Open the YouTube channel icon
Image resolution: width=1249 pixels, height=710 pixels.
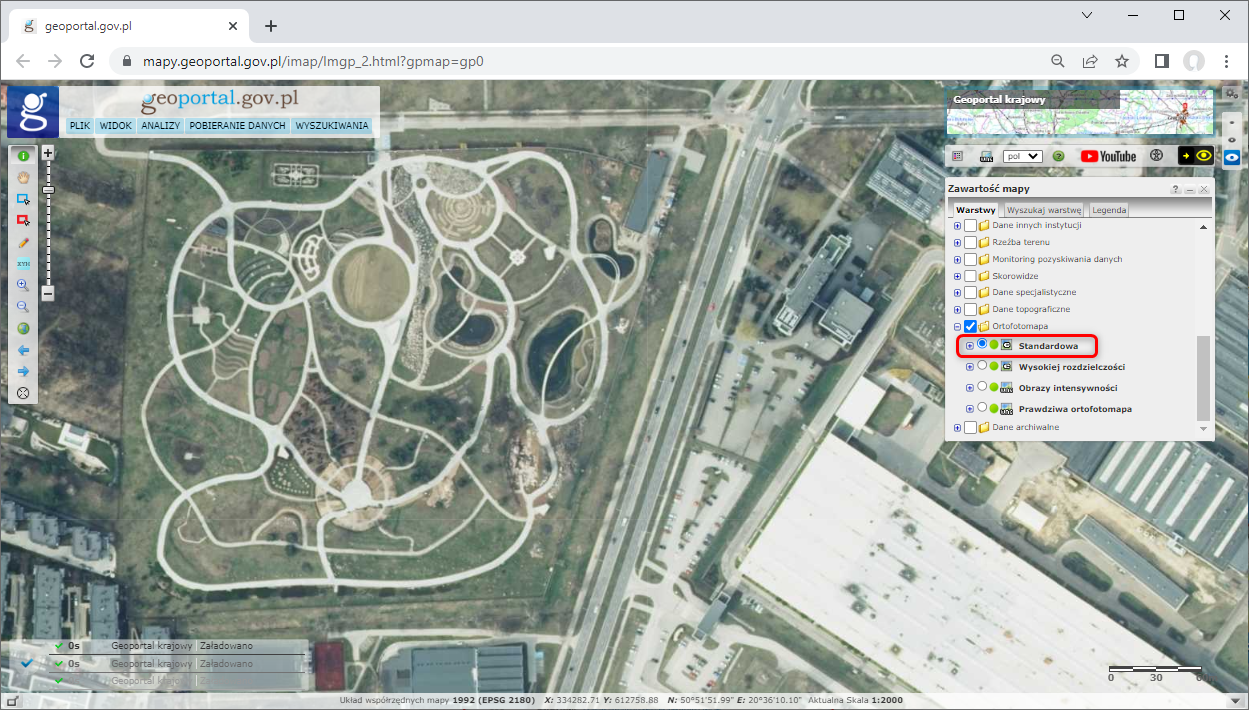[1108, 156]
